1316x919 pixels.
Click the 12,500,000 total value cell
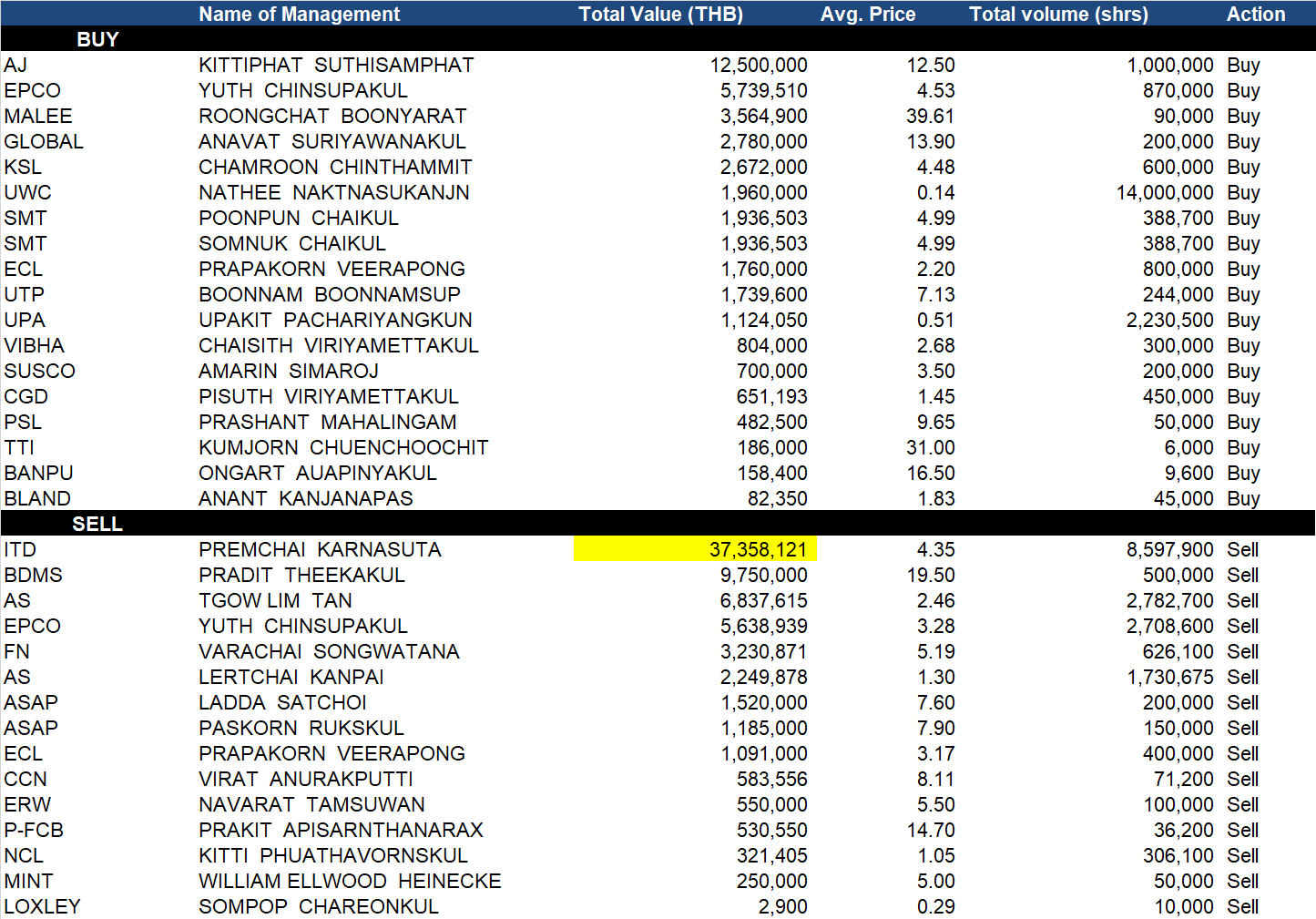point(759,65)
